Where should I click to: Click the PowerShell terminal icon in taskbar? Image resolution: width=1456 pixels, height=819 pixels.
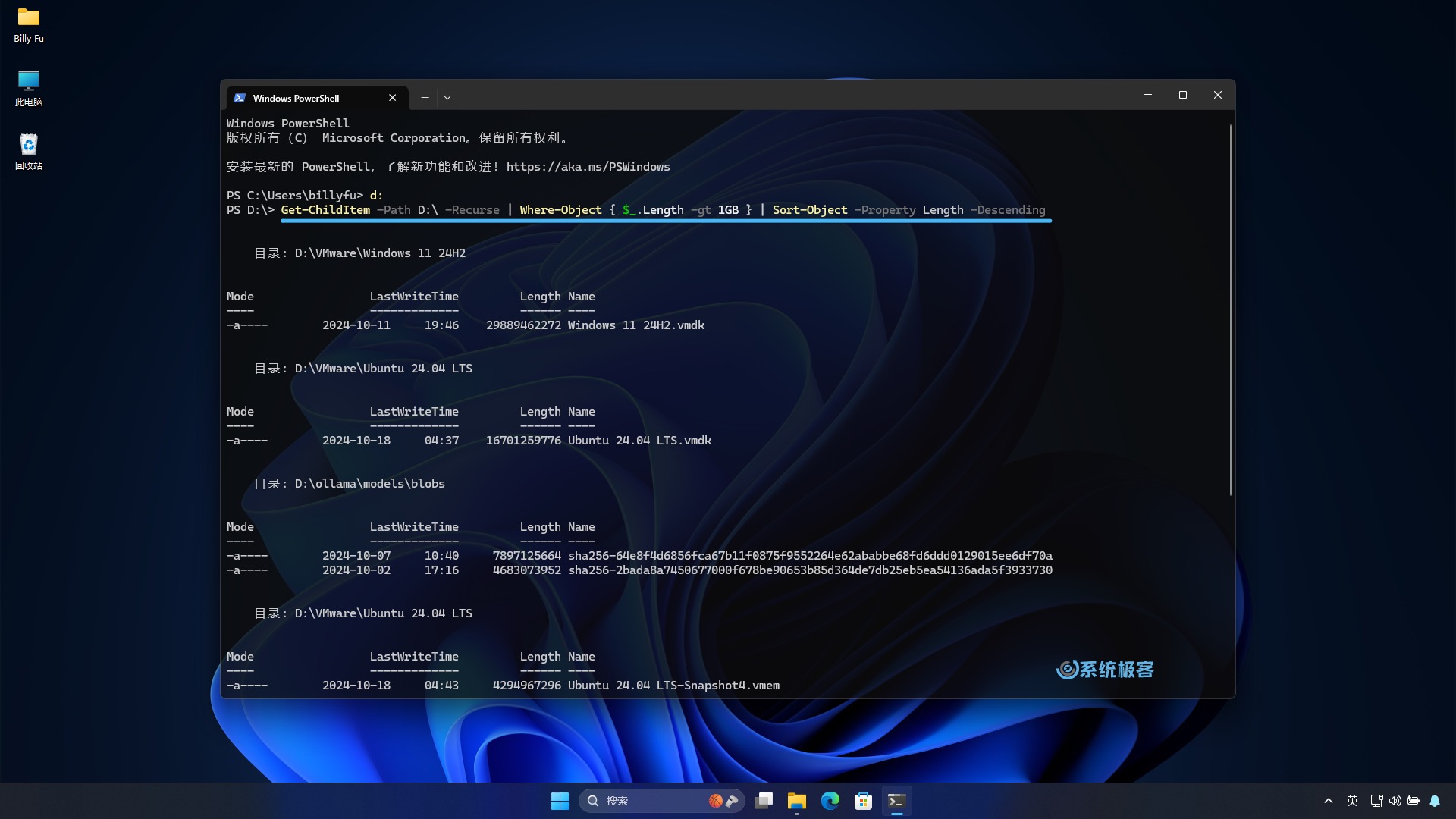(897, 800)
